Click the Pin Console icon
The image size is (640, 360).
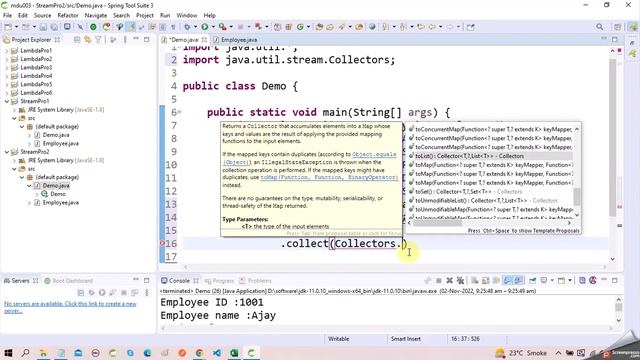[532, 280]
